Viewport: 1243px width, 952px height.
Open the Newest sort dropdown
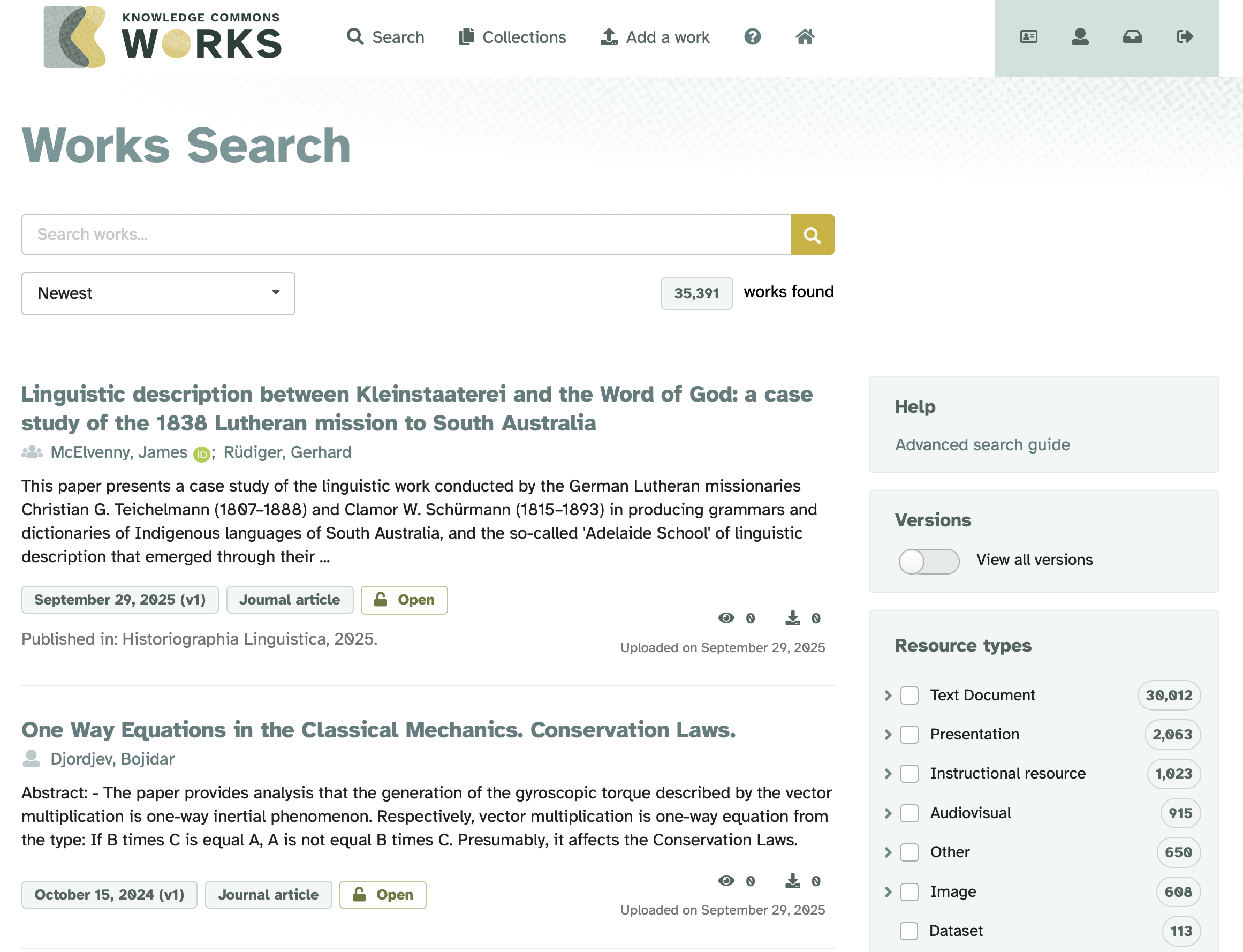[x=158, y=293]
